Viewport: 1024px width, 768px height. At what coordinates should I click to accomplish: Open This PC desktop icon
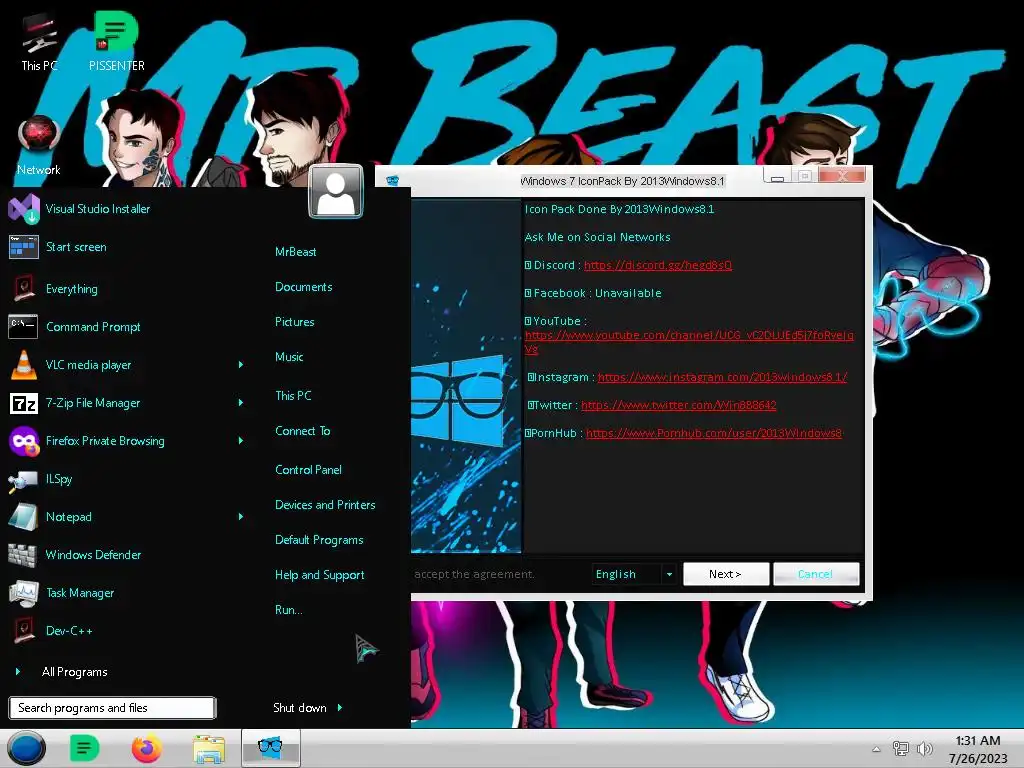(x=39, y=40)
